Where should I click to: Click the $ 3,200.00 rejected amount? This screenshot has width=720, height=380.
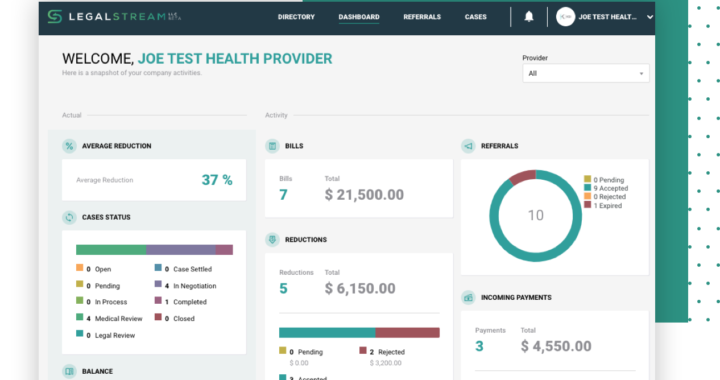click(x=386, y=363)
